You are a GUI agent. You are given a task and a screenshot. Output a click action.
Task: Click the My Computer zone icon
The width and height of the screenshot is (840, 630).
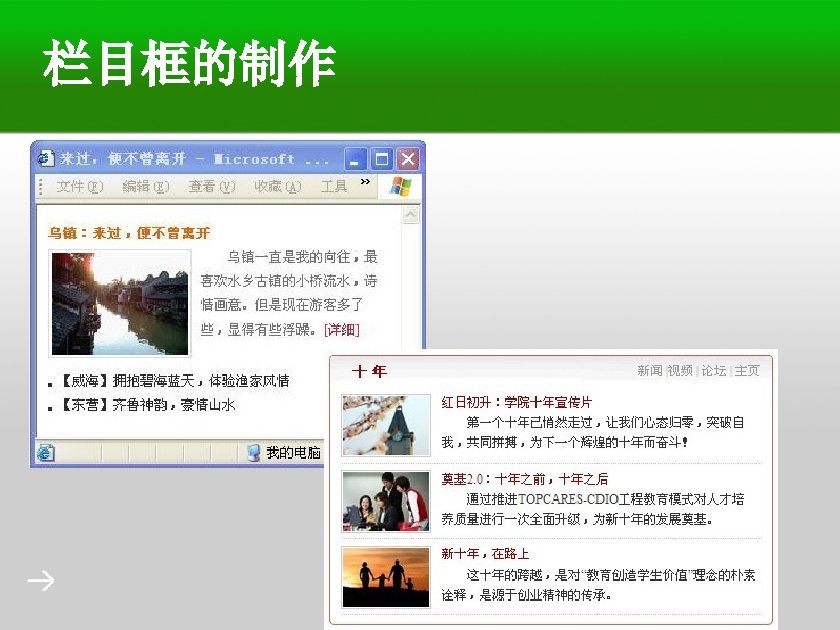click(x=253, y=453)
